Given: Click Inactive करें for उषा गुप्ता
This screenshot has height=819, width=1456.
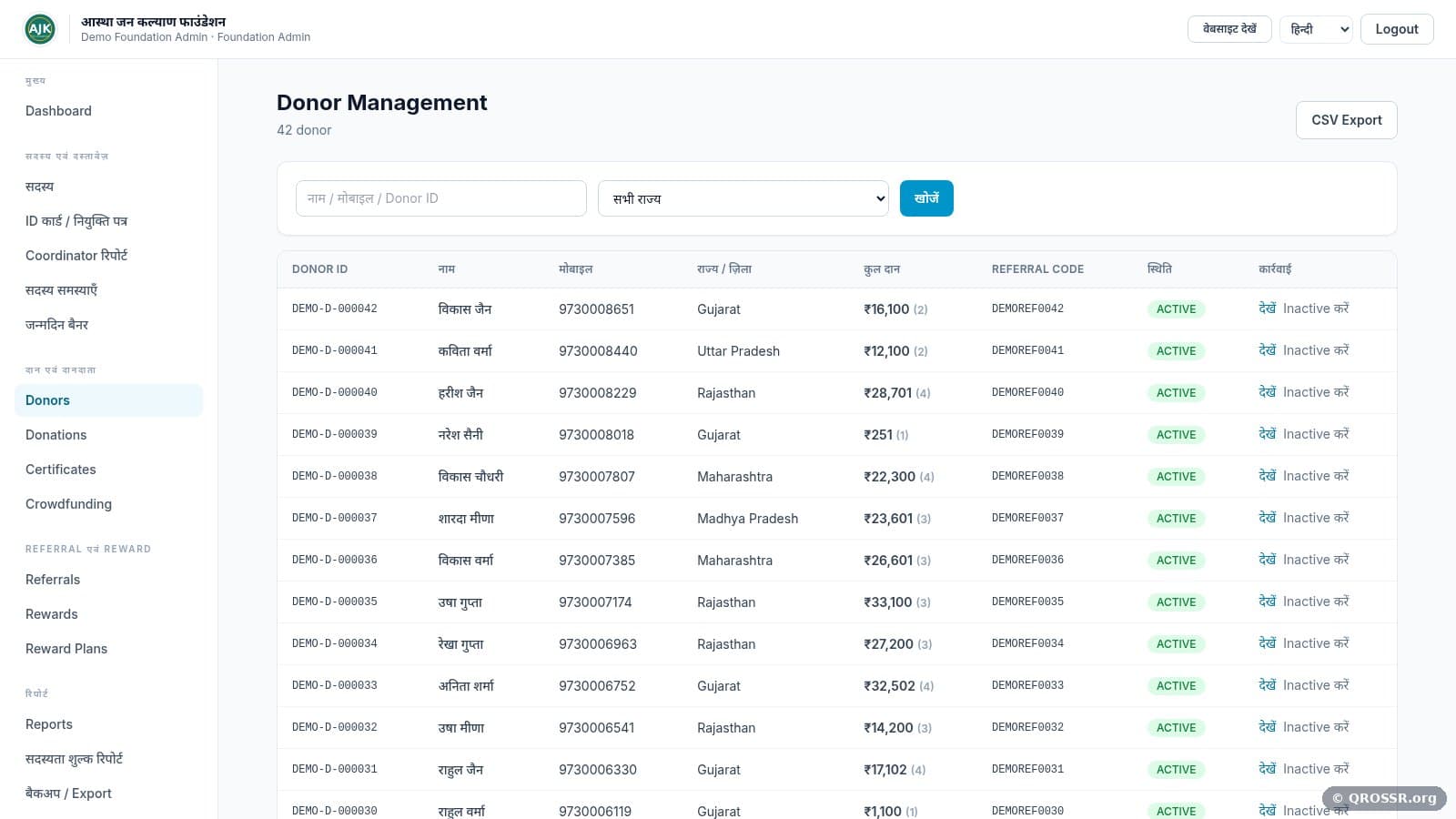Looking at the screenshot, I should [1316, 602].
